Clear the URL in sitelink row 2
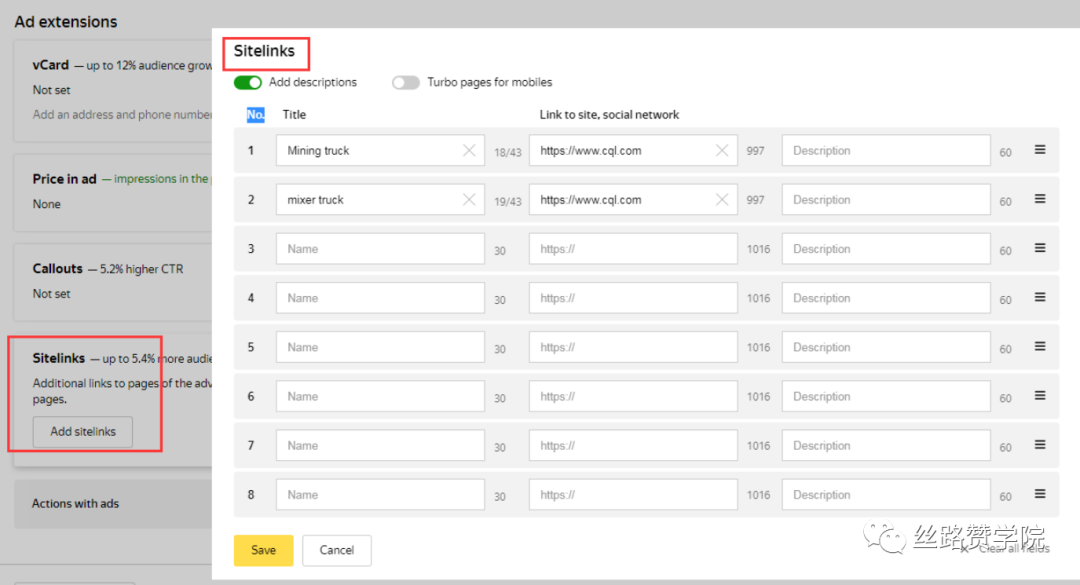The image size is (1080, 585). click(x=724, y=199)
